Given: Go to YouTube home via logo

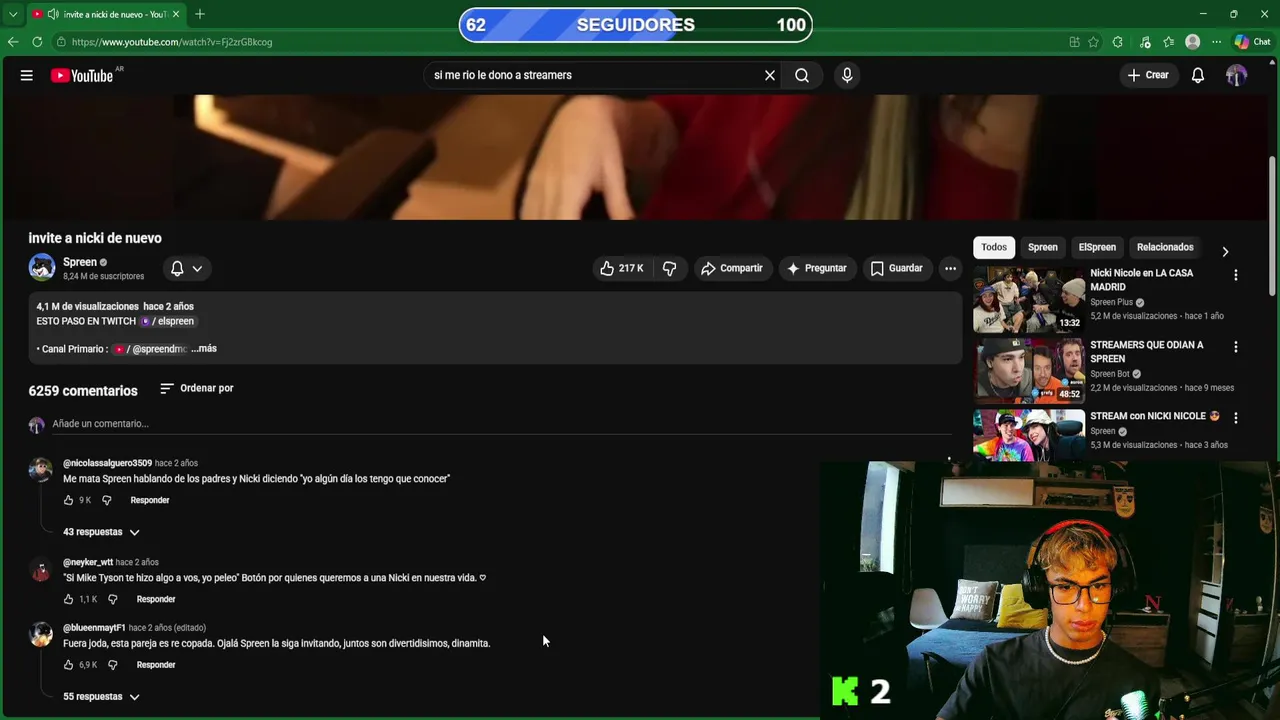Looking at the screenshot, I should coord(82,75).
